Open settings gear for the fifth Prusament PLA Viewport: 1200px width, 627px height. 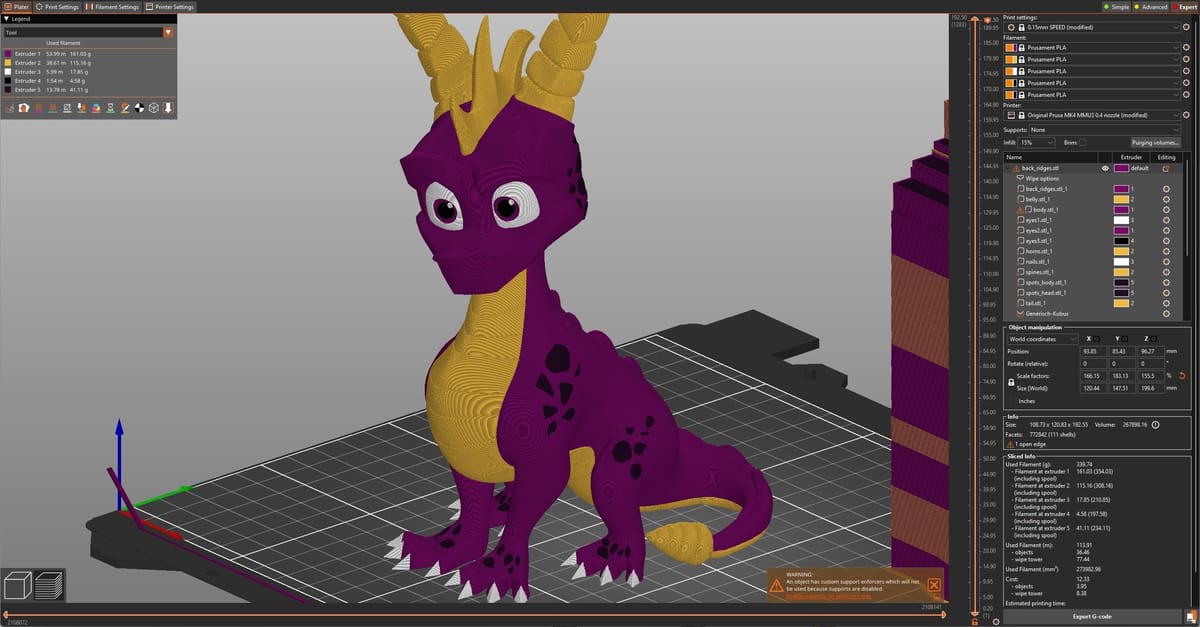[1186, 94]
